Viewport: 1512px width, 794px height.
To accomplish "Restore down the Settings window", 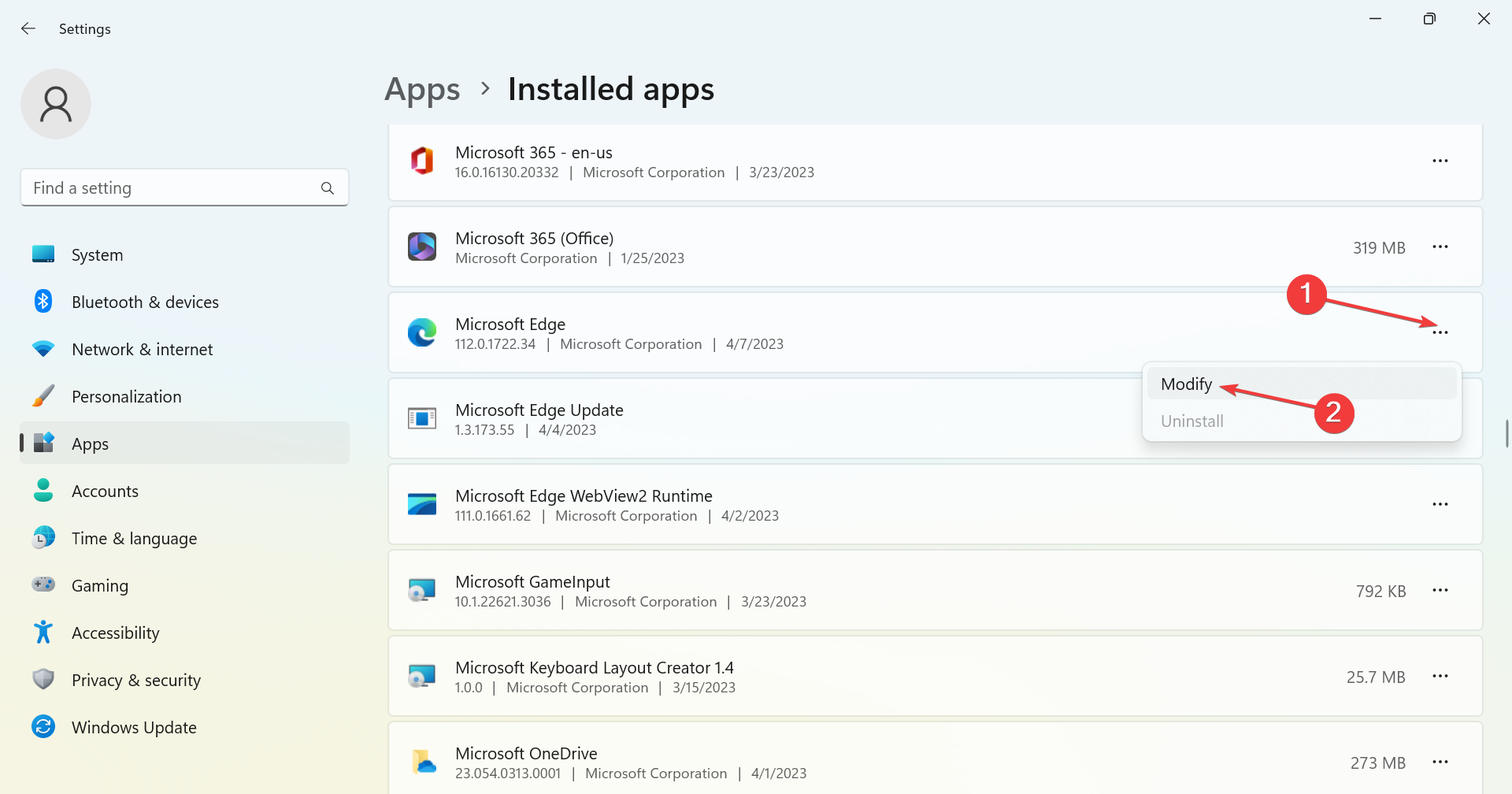I will (1429, 18).
